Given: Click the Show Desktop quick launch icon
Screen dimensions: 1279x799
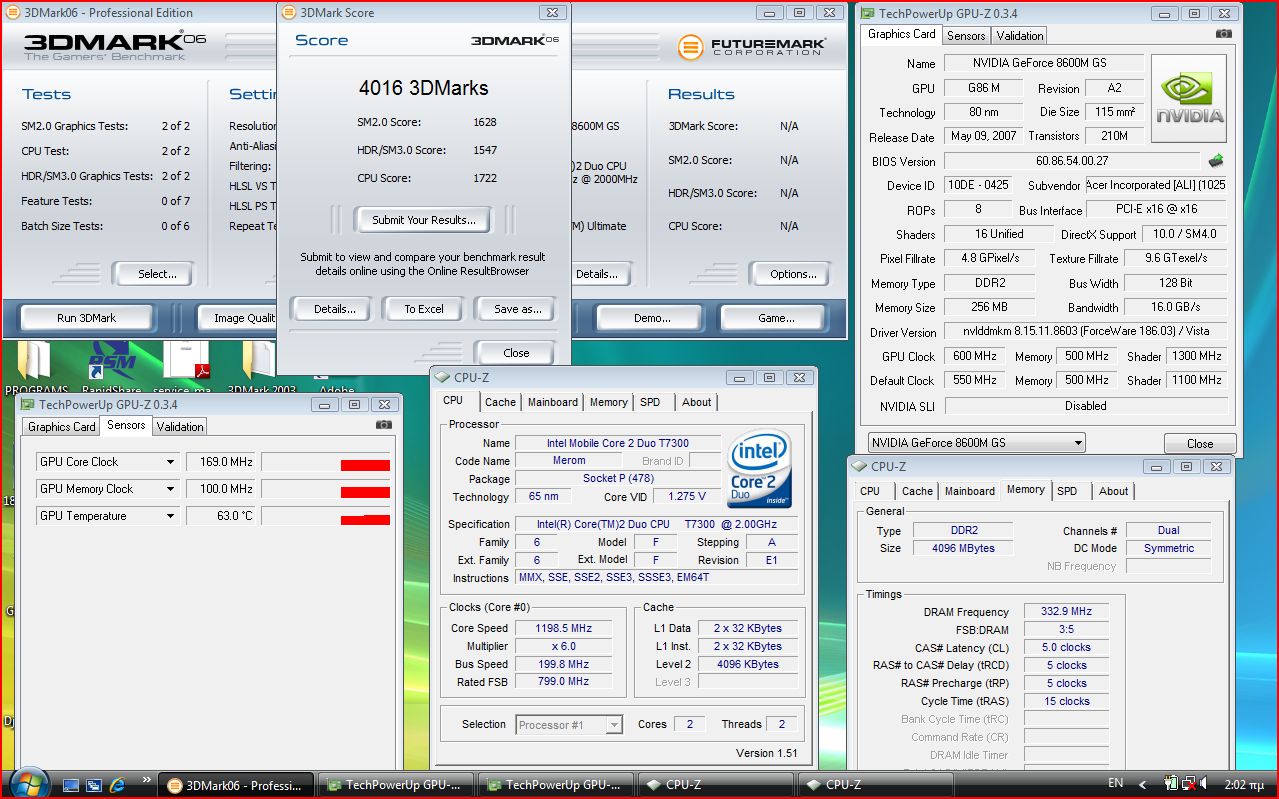Looking at the screenshot, I should click(71, 785).
